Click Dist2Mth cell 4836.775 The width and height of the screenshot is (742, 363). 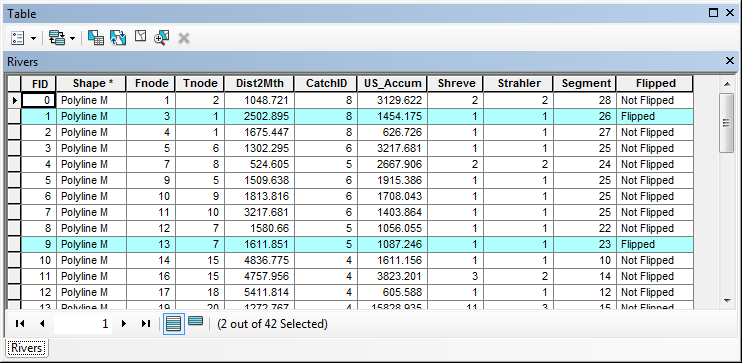click(x=259, y=260)
